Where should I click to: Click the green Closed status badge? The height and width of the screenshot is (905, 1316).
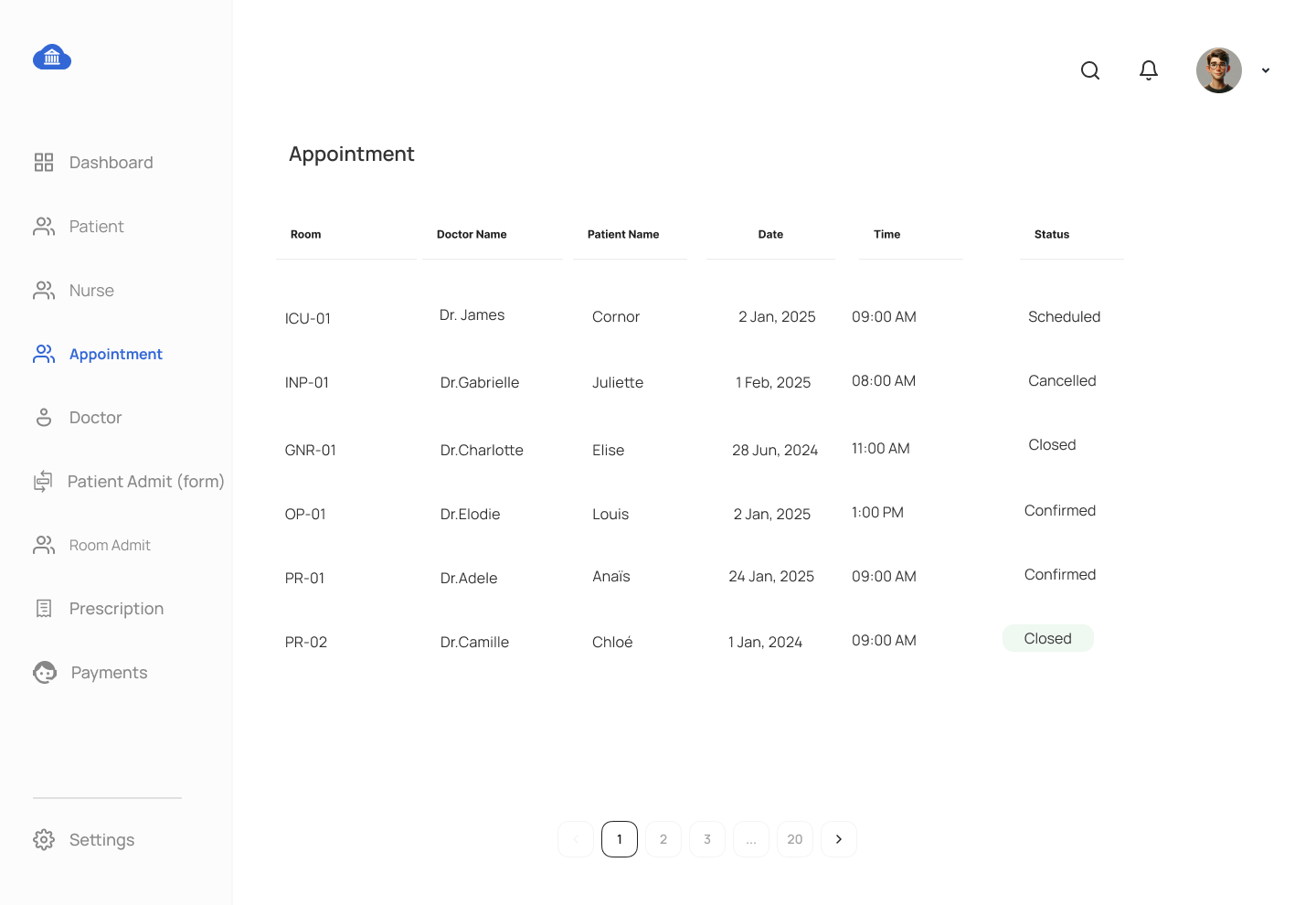[x=1048, y=638]
